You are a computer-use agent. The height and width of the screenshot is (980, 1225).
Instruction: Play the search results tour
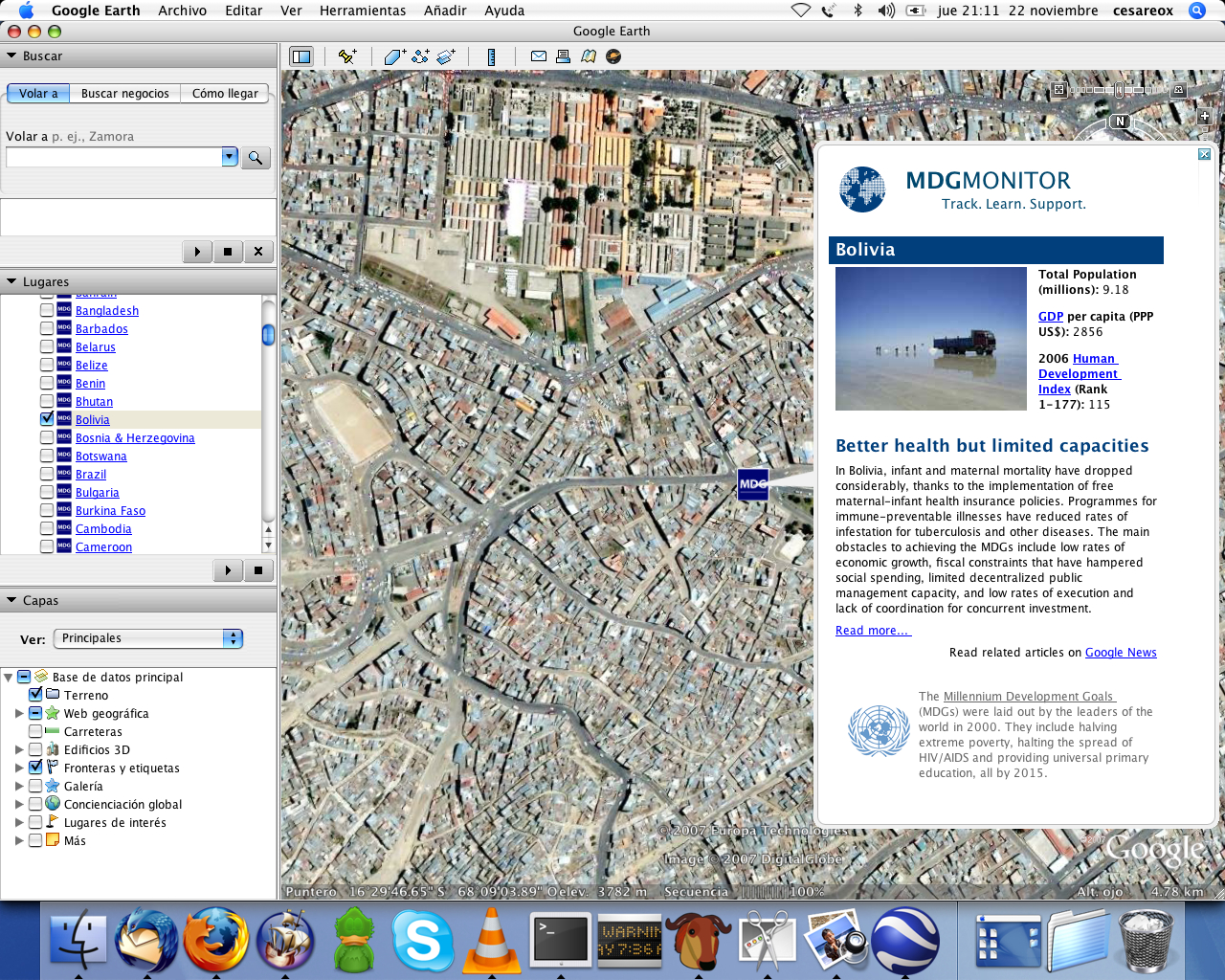point(197,252)
